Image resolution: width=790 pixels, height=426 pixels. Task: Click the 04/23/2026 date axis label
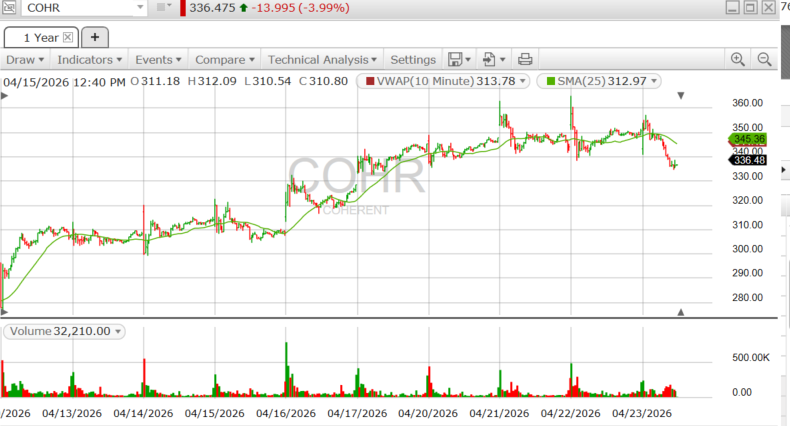pos(642,413)
